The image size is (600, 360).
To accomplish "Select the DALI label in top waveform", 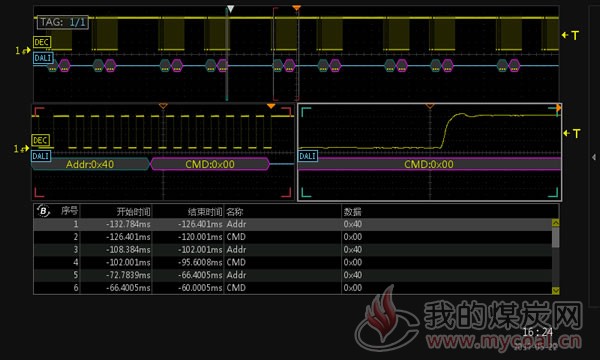I will (x=43, y=58).
